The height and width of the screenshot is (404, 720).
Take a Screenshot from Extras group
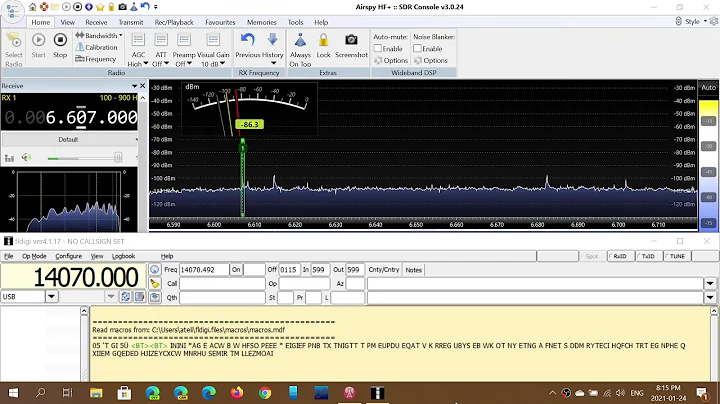351,45
